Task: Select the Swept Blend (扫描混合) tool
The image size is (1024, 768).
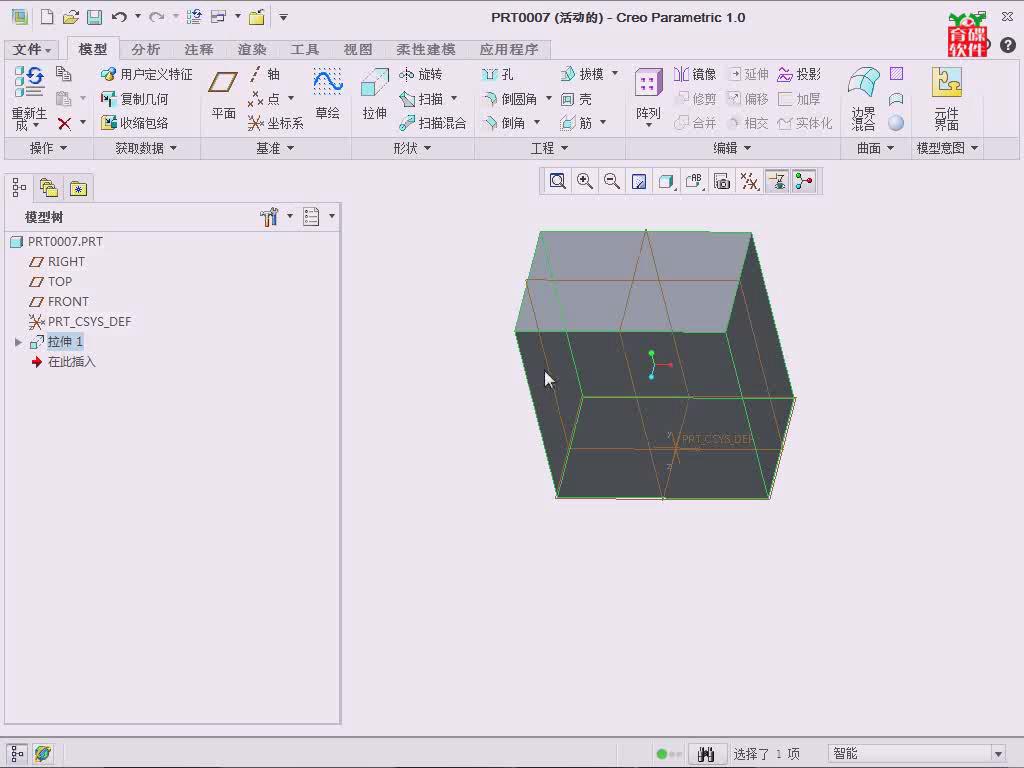Action: 432,123
